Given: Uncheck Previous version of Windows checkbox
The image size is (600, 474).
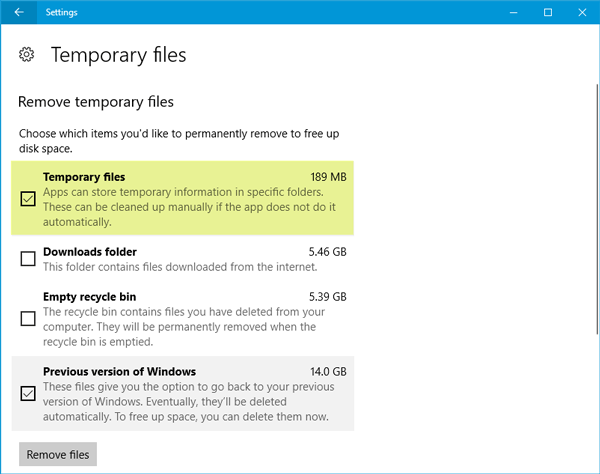Looking at the screenshot, I should (x=28, y=393).
